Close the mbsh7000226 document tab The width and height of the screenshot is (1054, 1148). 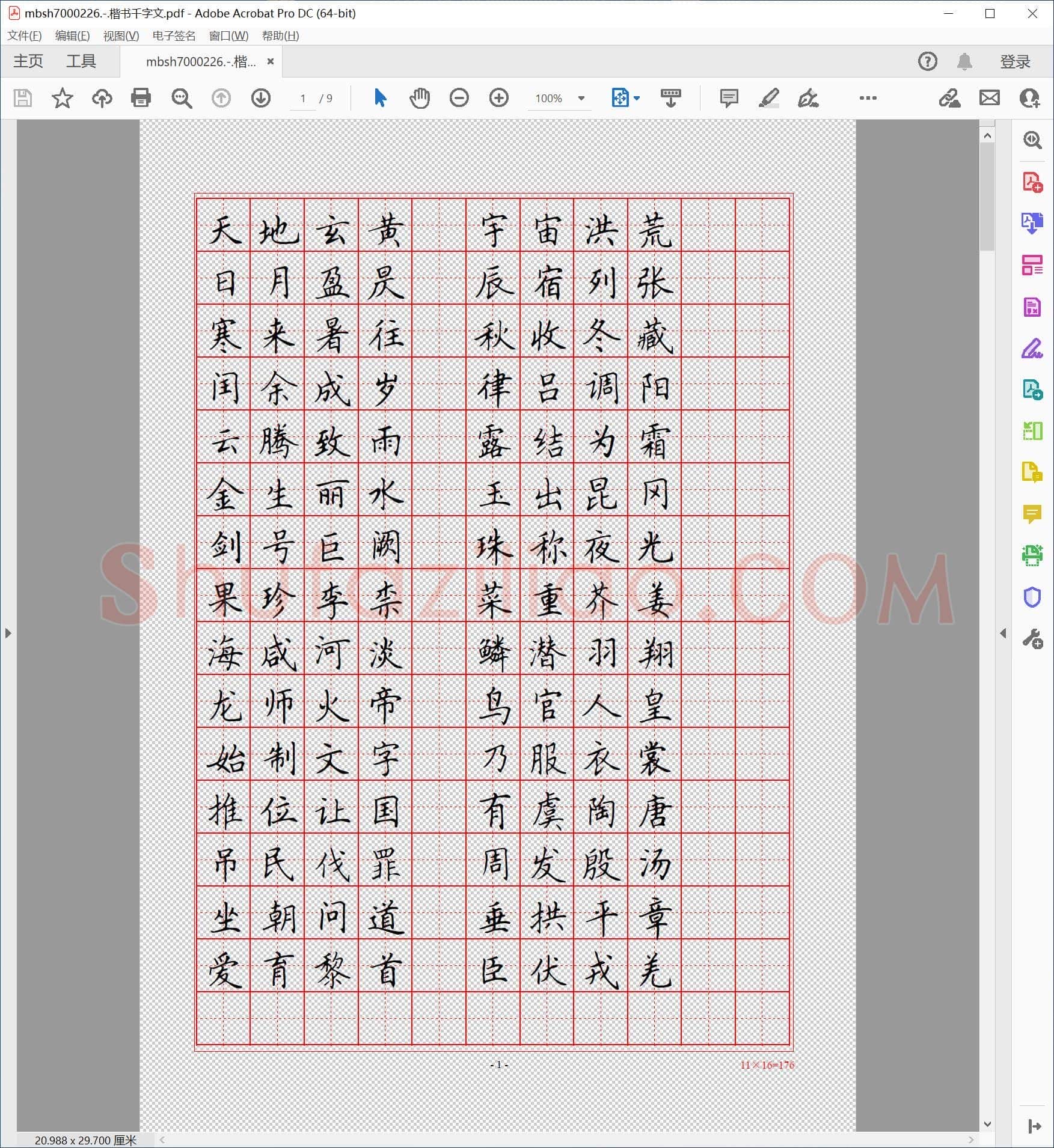coord(271,61)
